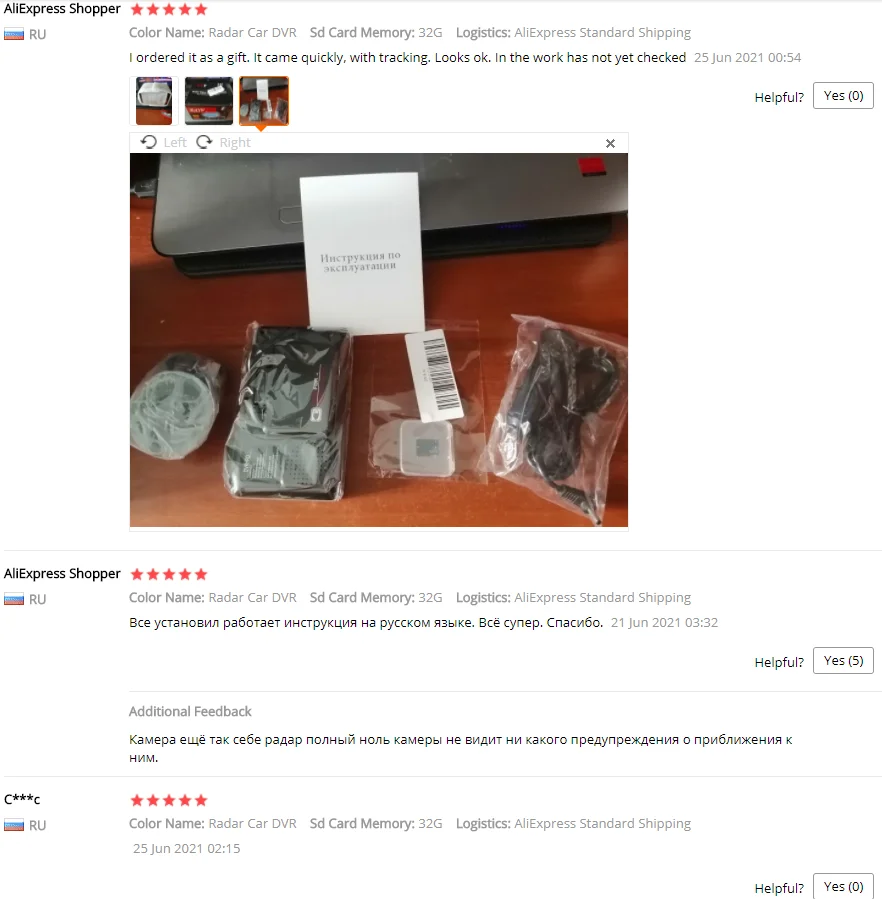882x899 pixels.
Task: Mark the gift review helpful, Yes (0)
Action: coord(843,96)
